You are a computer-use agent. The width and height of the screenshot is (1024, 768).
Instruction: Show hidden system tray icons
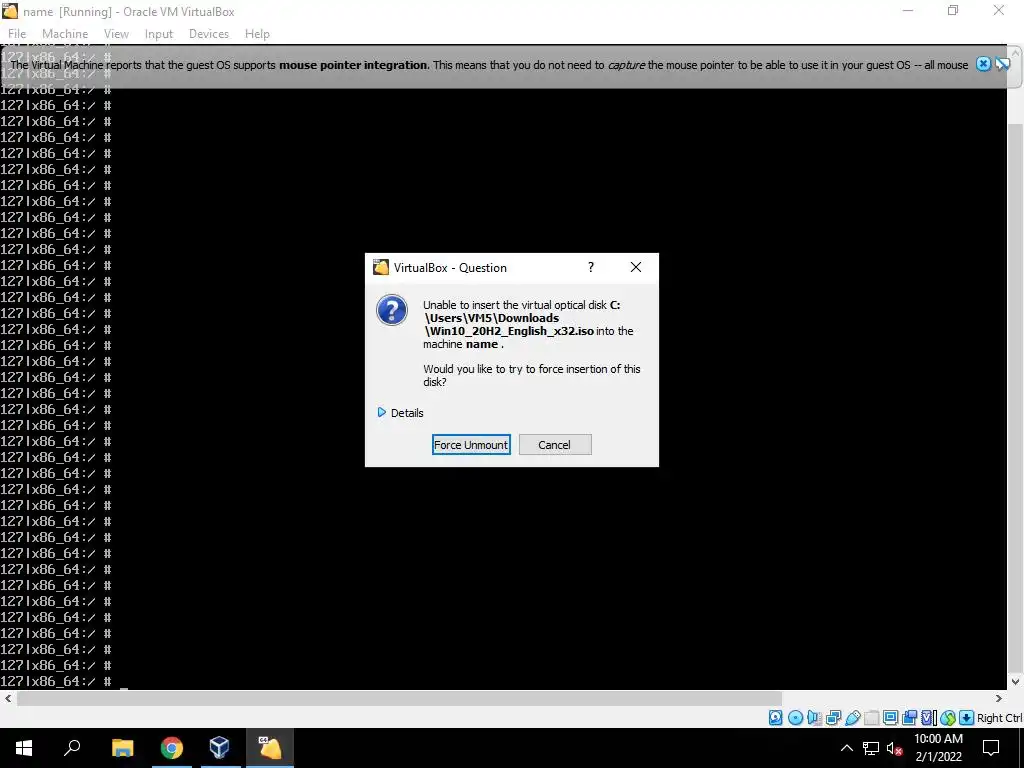(x=846, y=748)
